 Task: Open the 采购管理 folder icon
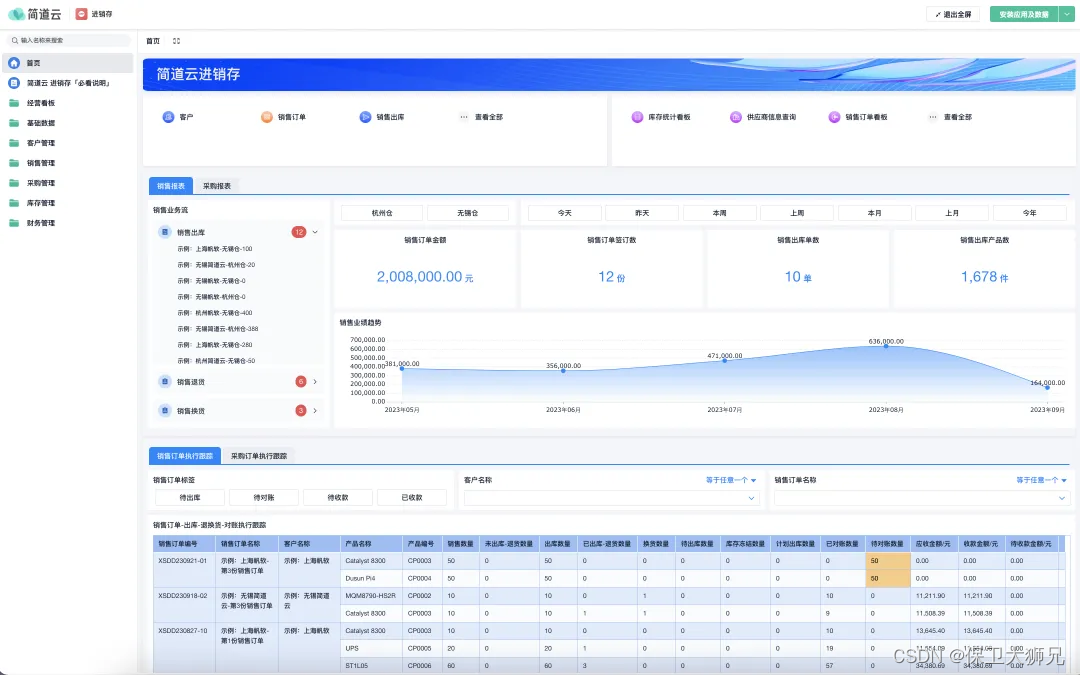(x=14, y=183)
